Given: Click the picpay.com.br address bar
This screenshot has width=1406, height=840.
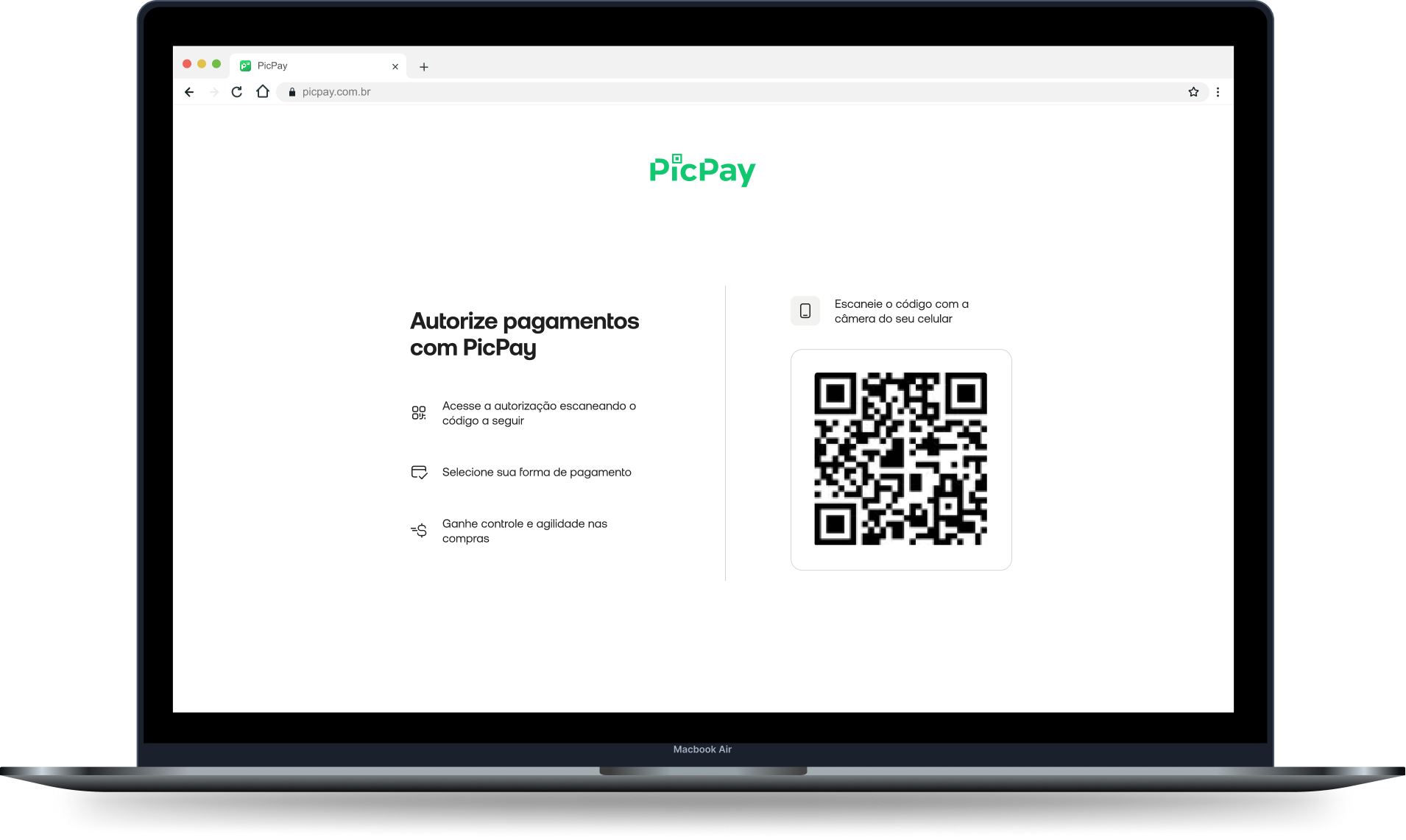Looking at the screenshot, I should point(335,91).
